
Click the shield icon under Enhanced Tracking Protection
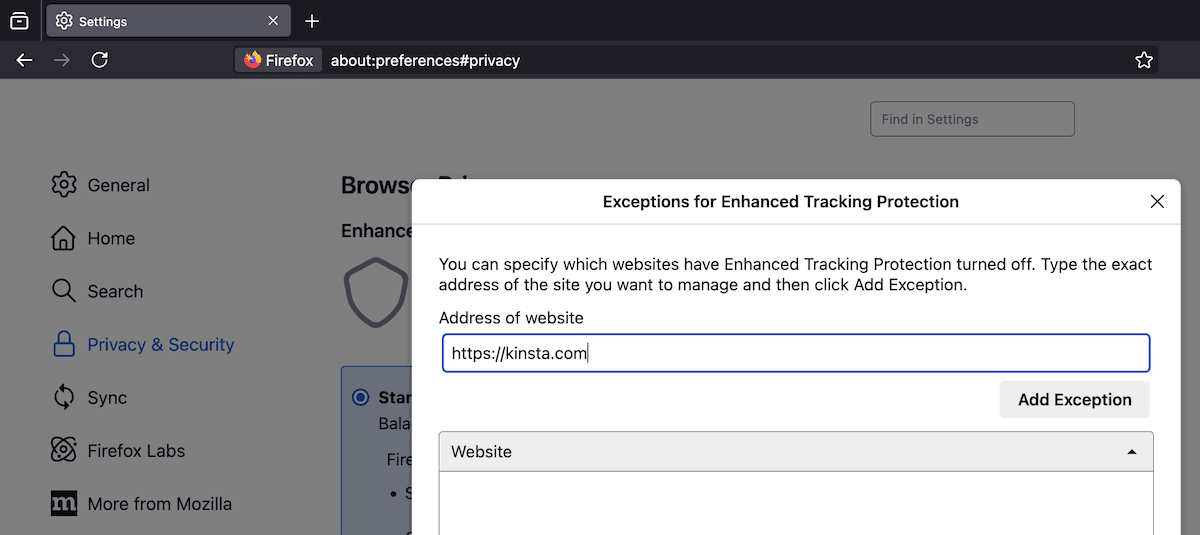coord(376,295)
